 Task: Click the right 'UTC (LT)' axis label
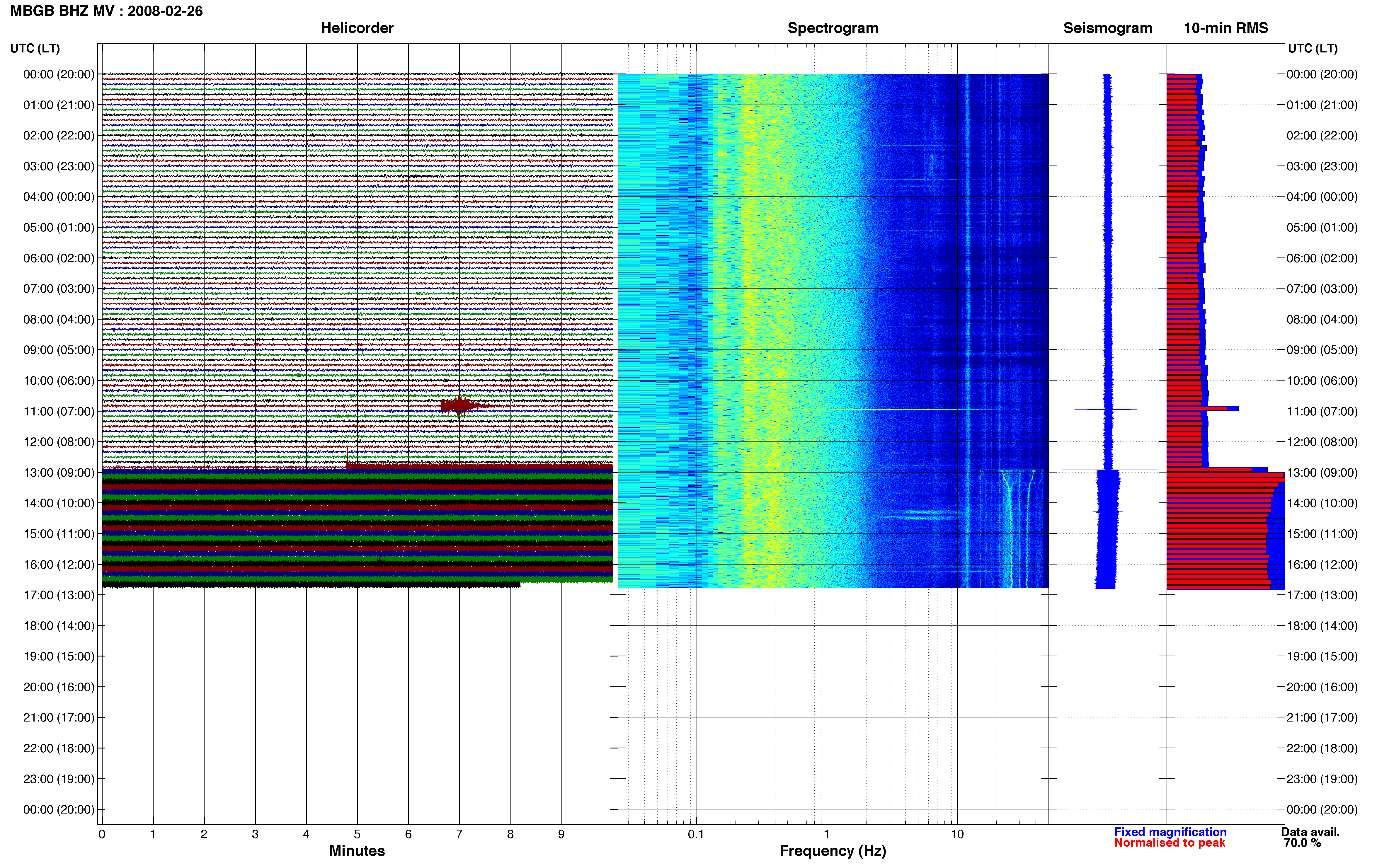(x=1313, y=48)
